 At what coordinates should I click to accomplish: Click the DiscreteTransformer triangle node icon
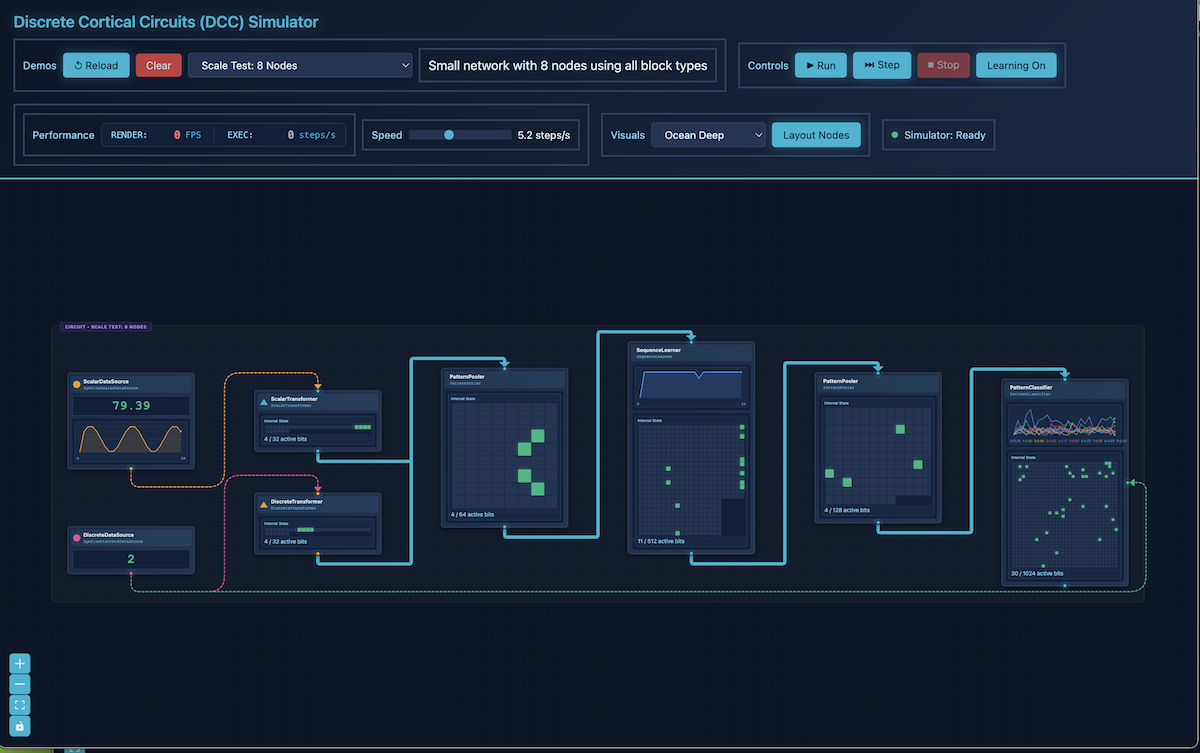(264, 505)
